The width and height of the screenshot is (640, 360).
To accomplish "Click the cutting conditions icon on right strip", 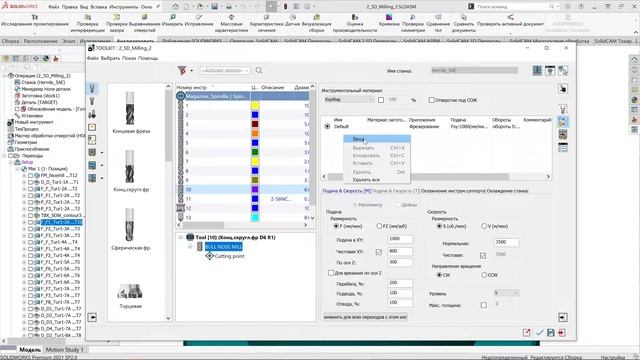I will point(563,121).
